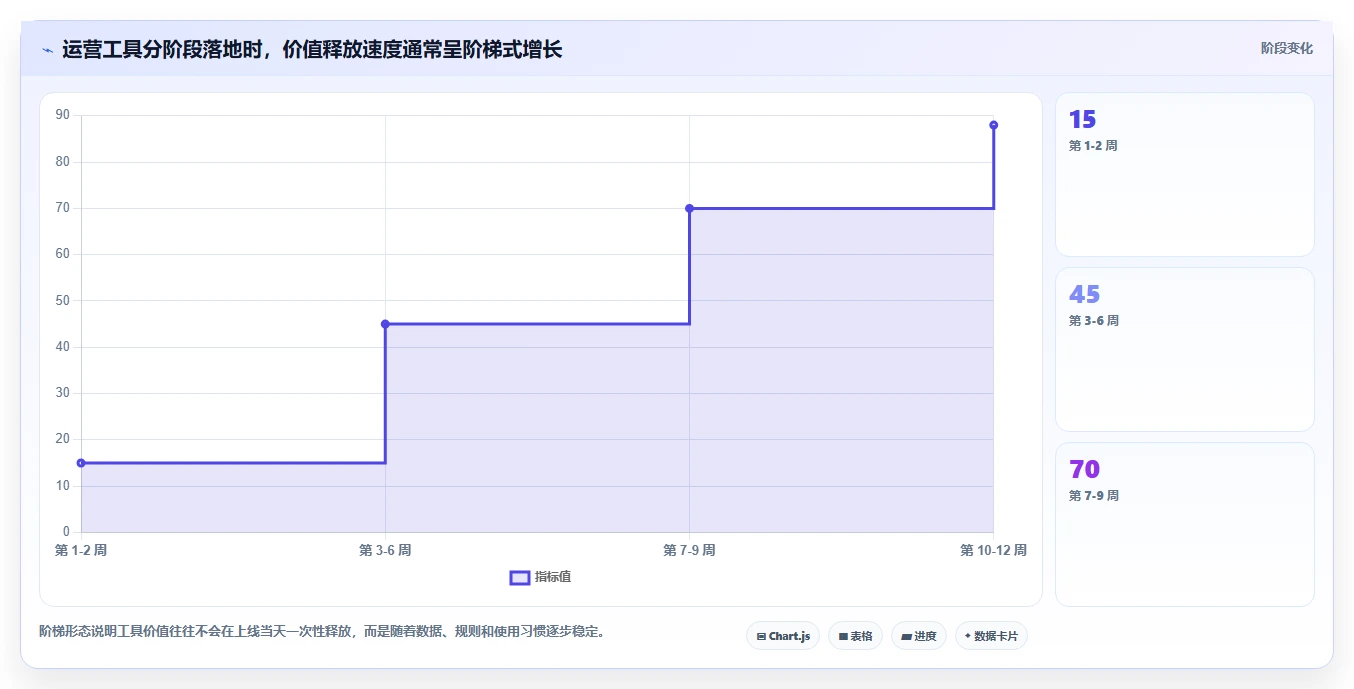Image resolution: width=1354 pixels, height=689 pixels.
Task: Click the title 运营工具分阶段落地时 heading
Action: pos(312,49)
